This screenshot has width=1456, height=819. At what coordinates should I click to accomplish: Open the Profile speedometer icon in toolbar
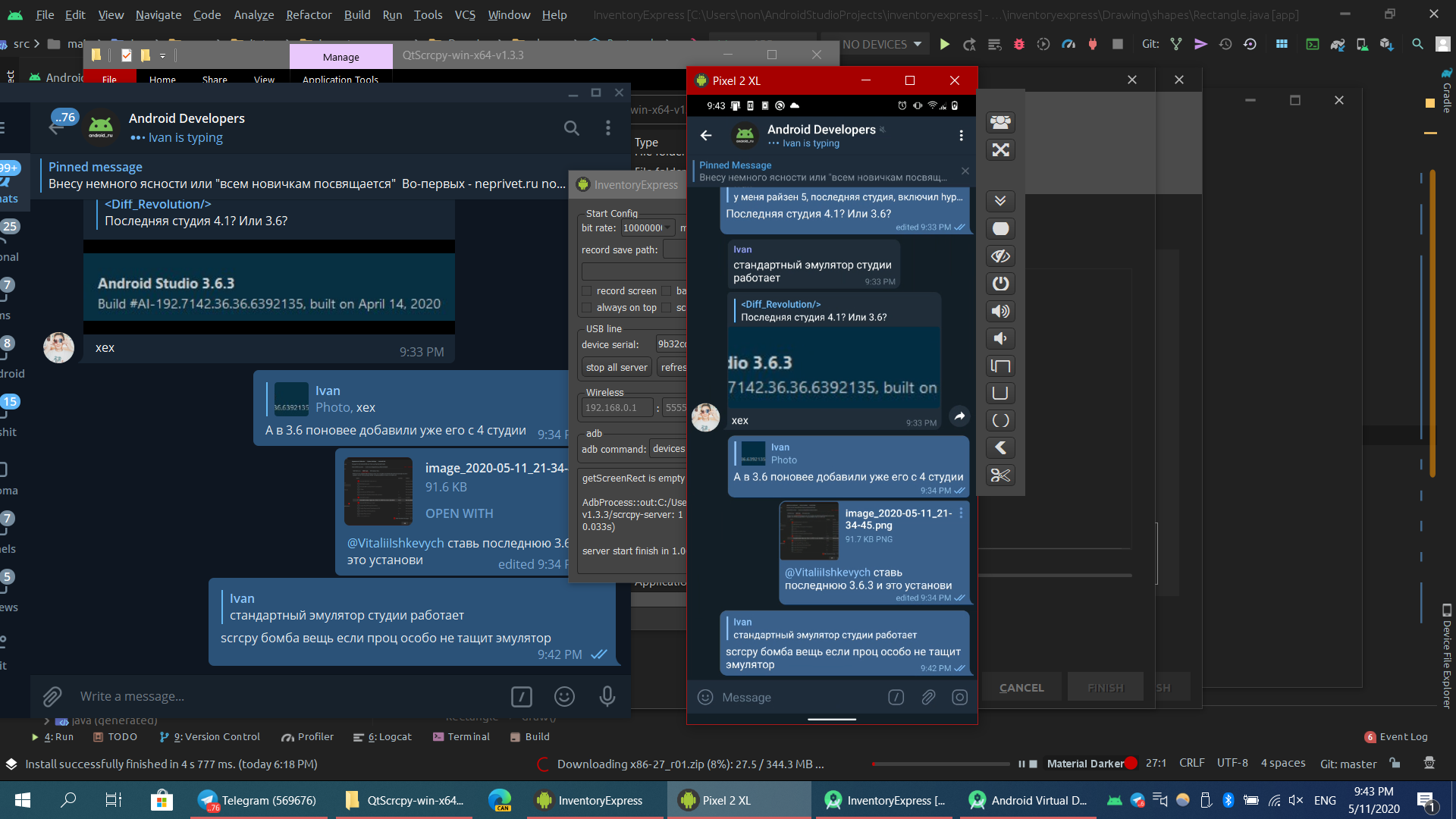[x=1068, y=45]
